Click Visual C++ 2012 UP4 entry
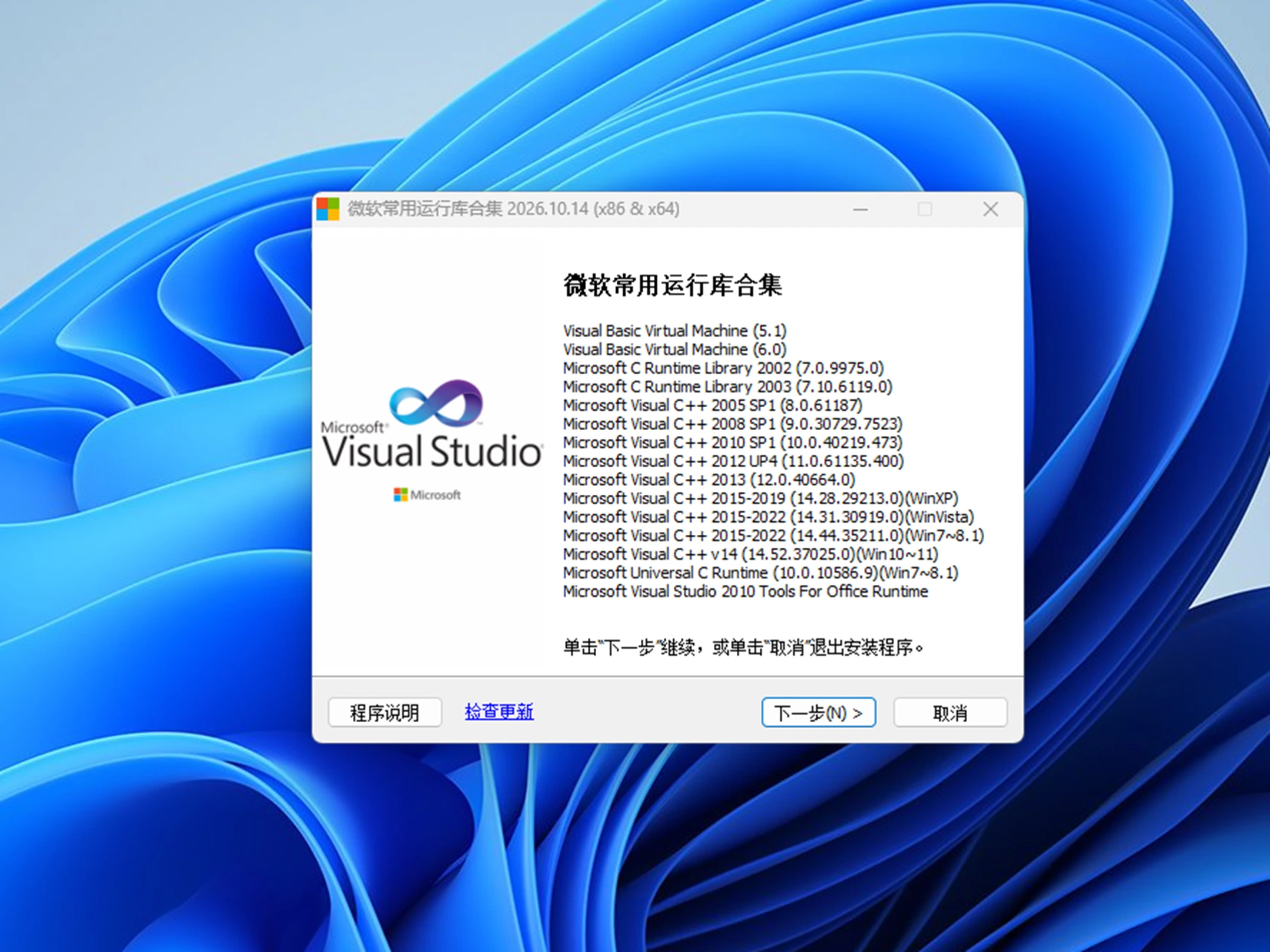1270x952 pixels. (x=733, y=461)
